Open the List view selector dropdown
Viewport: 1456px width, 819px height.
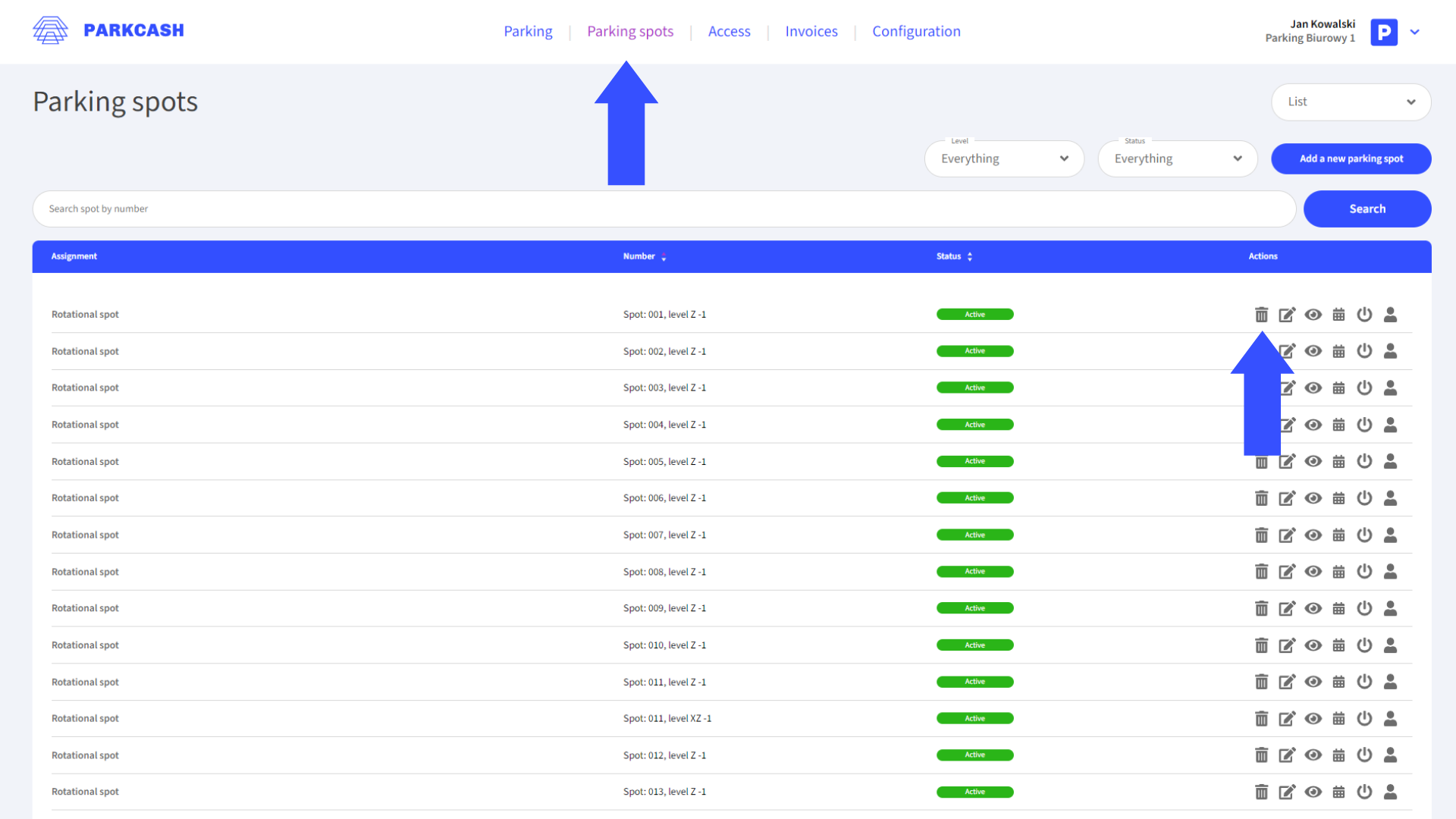tap(1351, 102)
